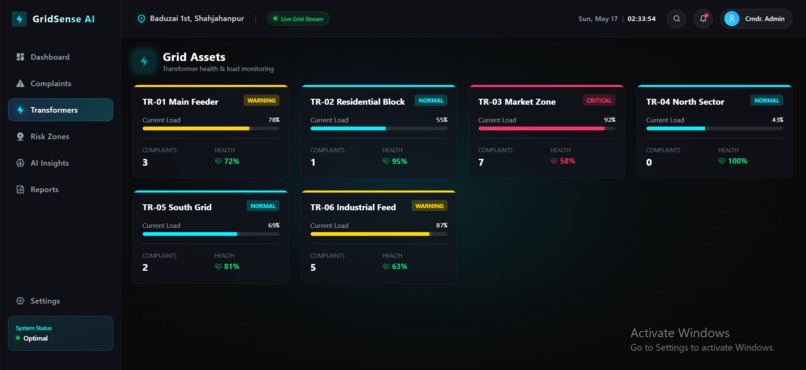This screenshot has height=370, width=806.
Task: Click the 100% health value on TR-04
Action: (738, 161)
